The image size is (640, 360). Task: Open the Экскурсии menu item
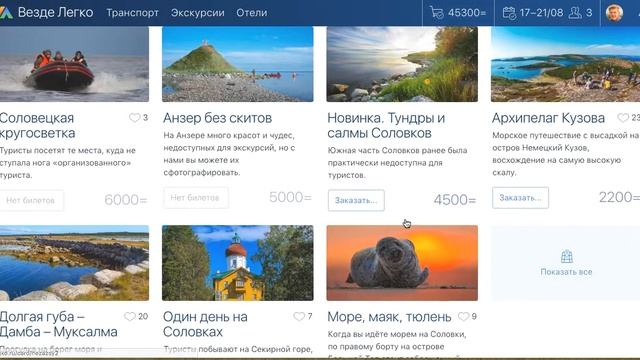[198, 13]
